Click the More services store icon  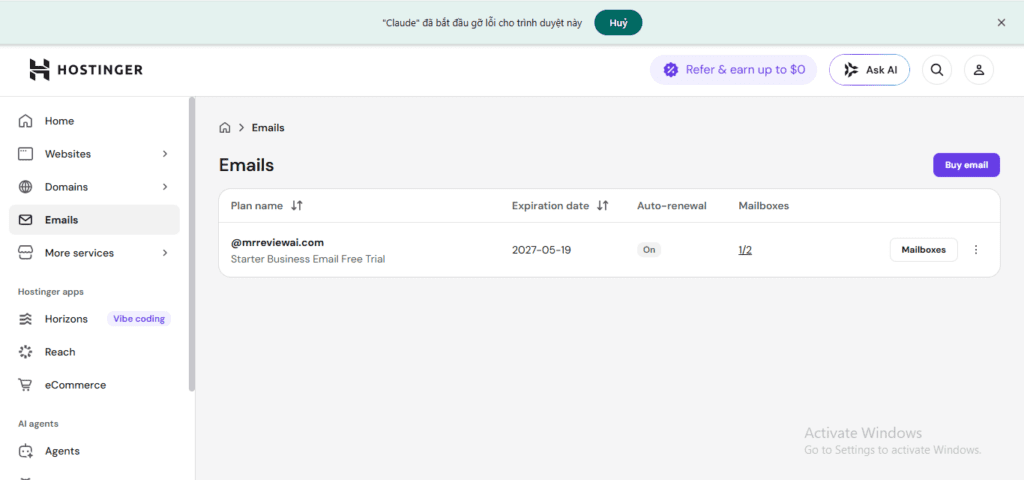25,253
